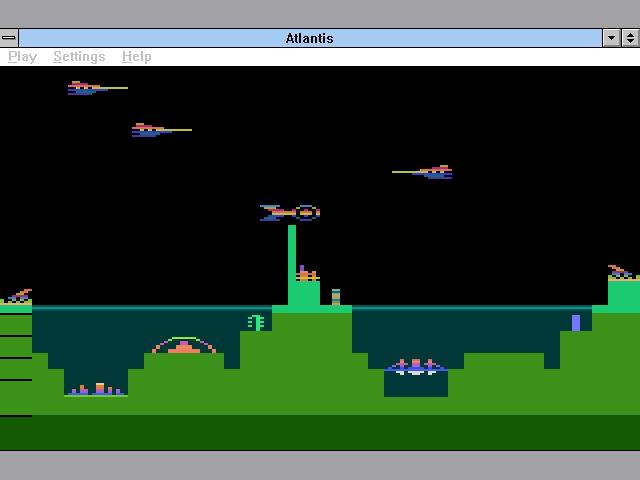This screenshot has height=480, width=640.
Task: Click the bandit bomber above the green tower
Action: tap(290, 213)
